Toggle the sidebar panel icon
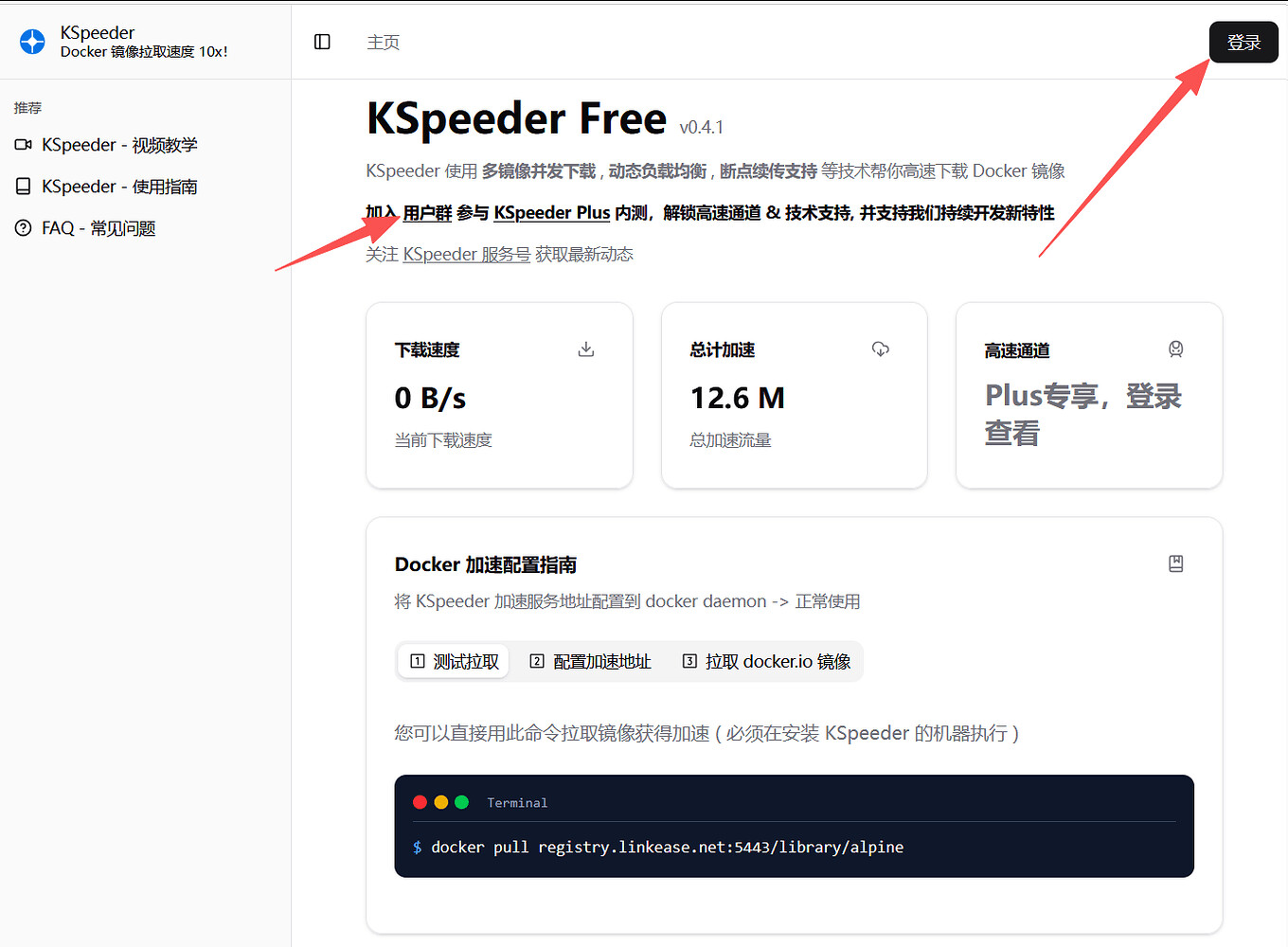This screenshot has width=1288, height=947. [322, 42]
